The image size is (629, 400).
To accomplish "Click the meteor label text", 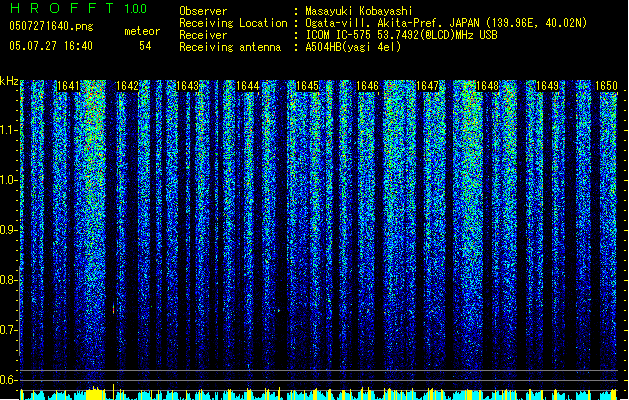I will pos(142,31).
